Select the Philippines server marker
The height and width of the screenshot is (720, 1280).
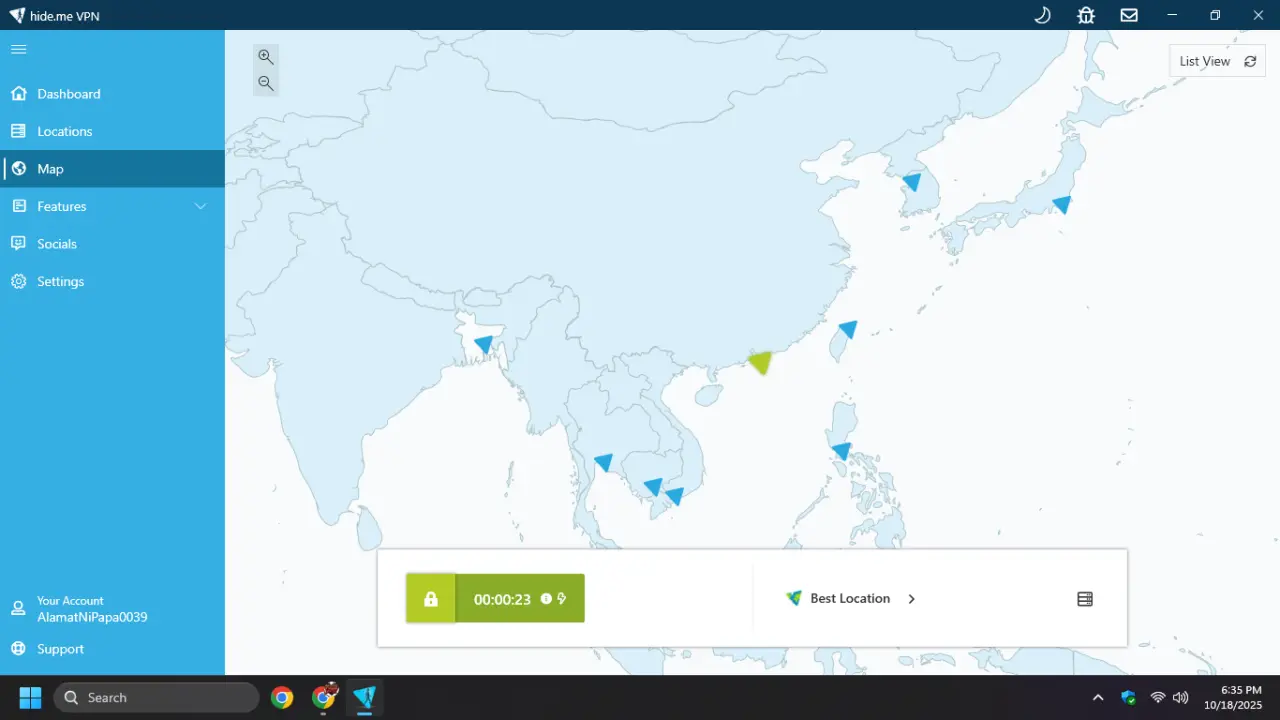842,451
